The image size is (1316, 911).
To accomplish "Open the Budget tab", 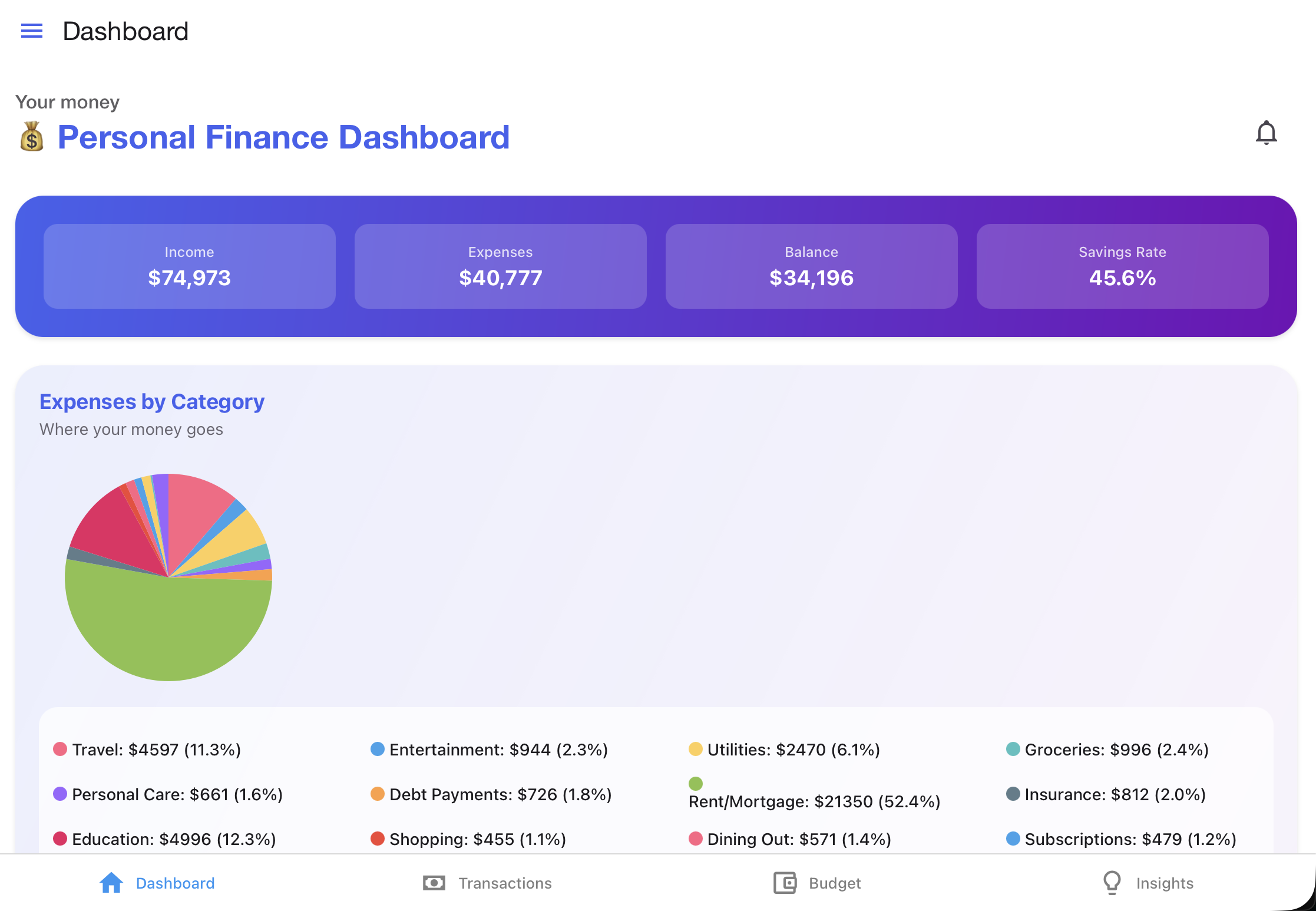I will pyautogui.click(x=817, y=883).
